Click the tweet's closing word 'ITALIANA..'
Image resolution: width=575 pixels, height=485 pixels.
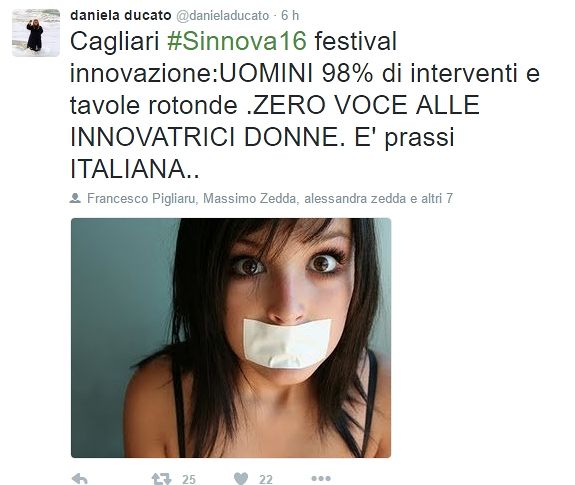point(135,169)
